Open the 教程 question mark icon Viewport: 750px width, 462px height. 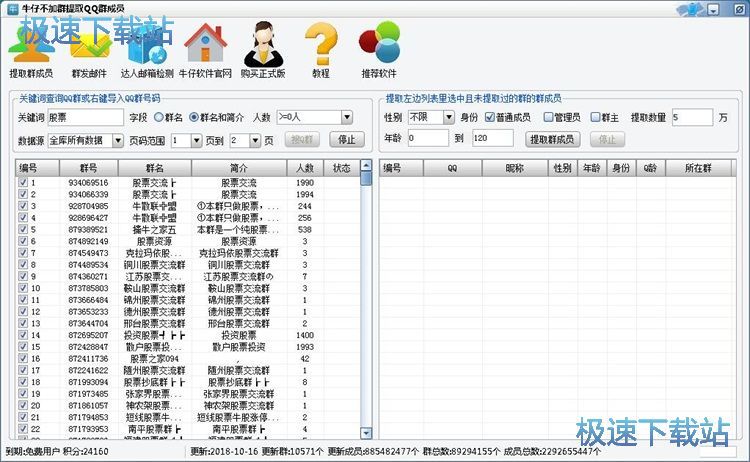point(321,50)
